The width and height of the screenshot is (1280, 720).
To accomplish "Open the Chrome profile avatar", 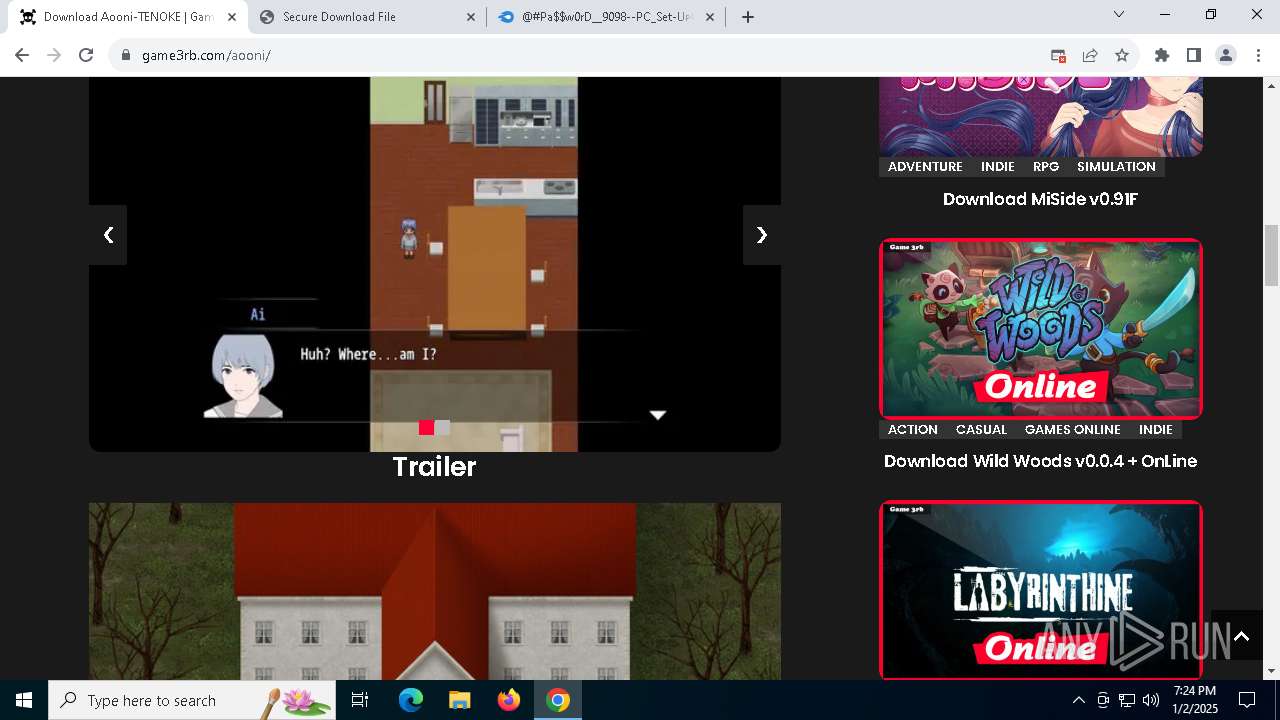I will pos(1225,55).
